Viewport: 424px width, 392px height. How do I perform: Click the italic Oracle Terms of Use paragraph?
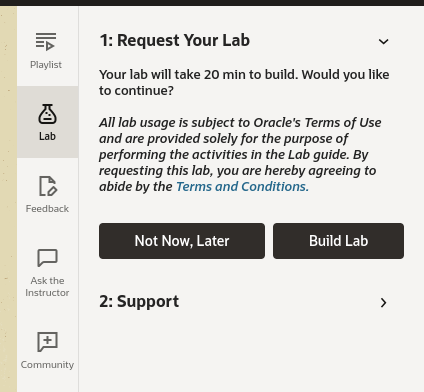pos(240,154)
